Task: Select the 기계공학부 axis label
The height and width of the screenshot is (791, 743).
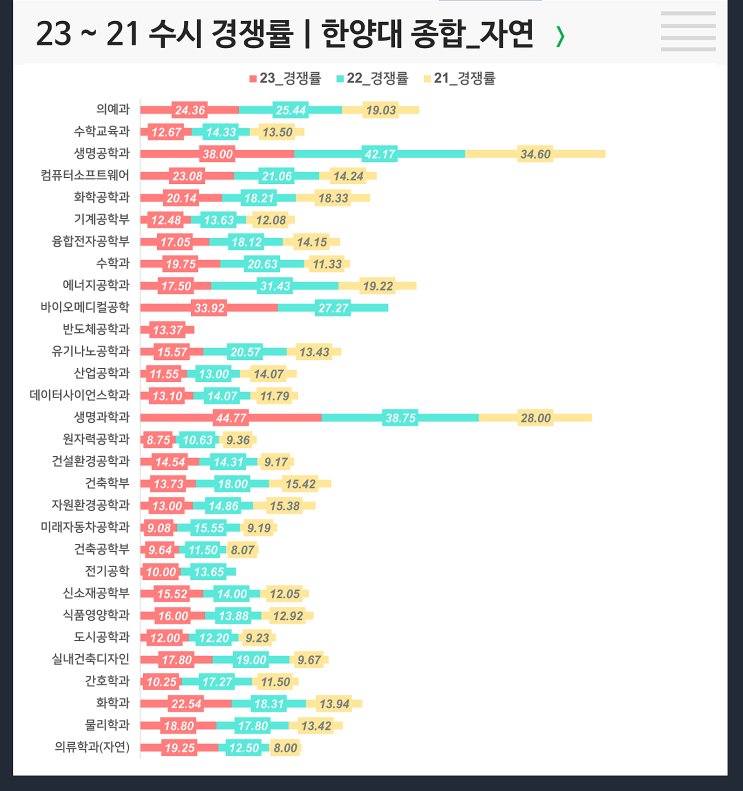Action: pos(102,219)
